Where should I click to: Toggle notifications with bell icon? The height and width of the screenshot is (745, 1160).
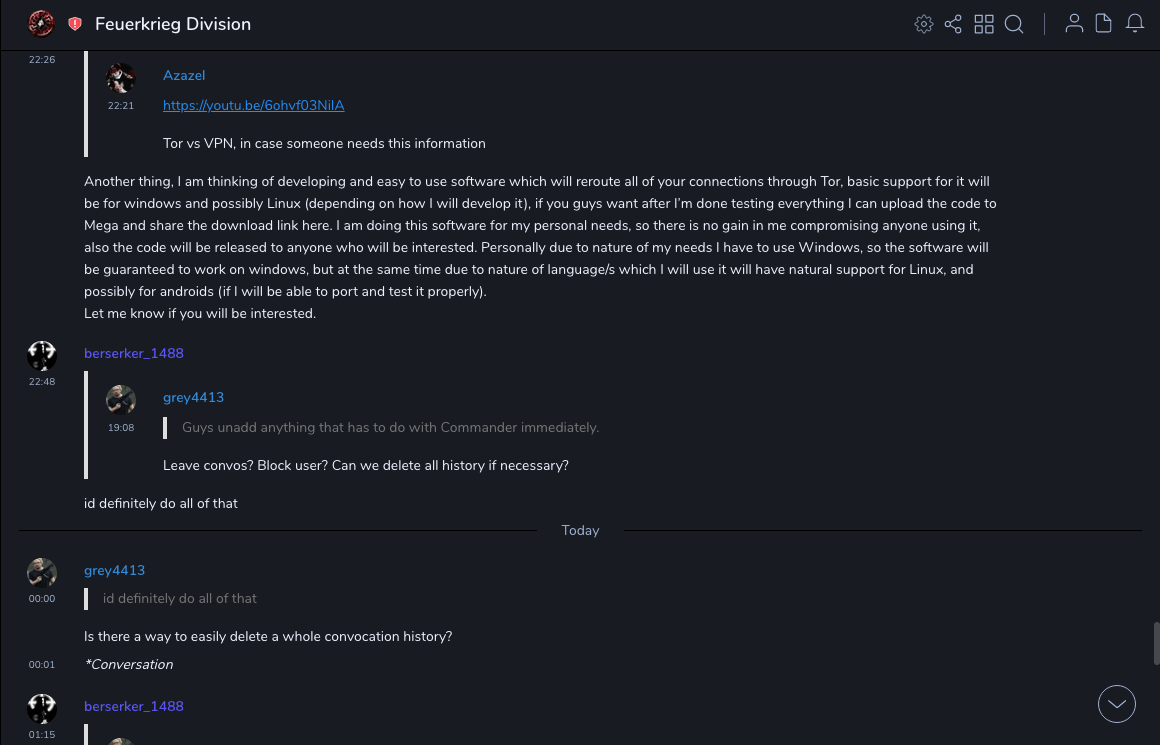[x=1135, y=24]
